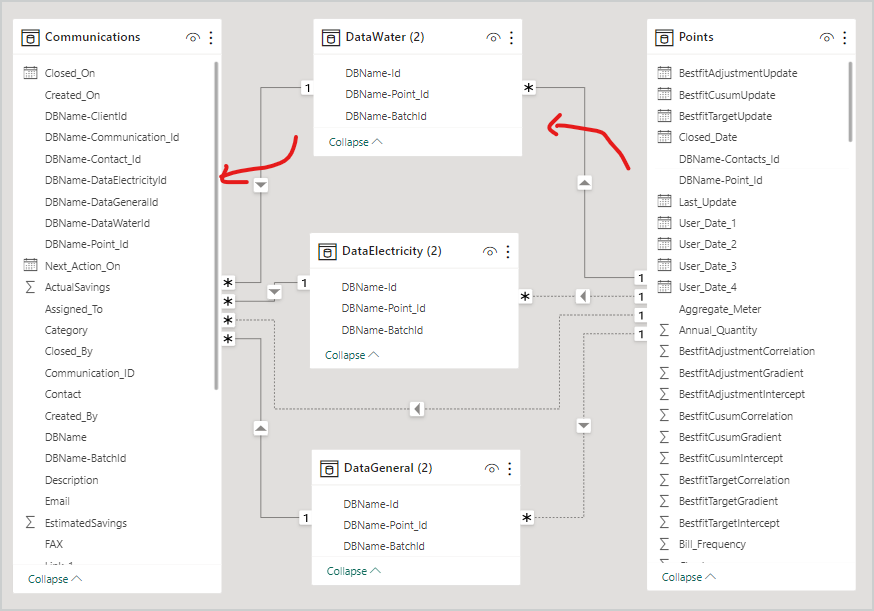Open DataElectricity (2) more options menu
The width and height of the screenshot is (874, 611).
click(508, 251)
